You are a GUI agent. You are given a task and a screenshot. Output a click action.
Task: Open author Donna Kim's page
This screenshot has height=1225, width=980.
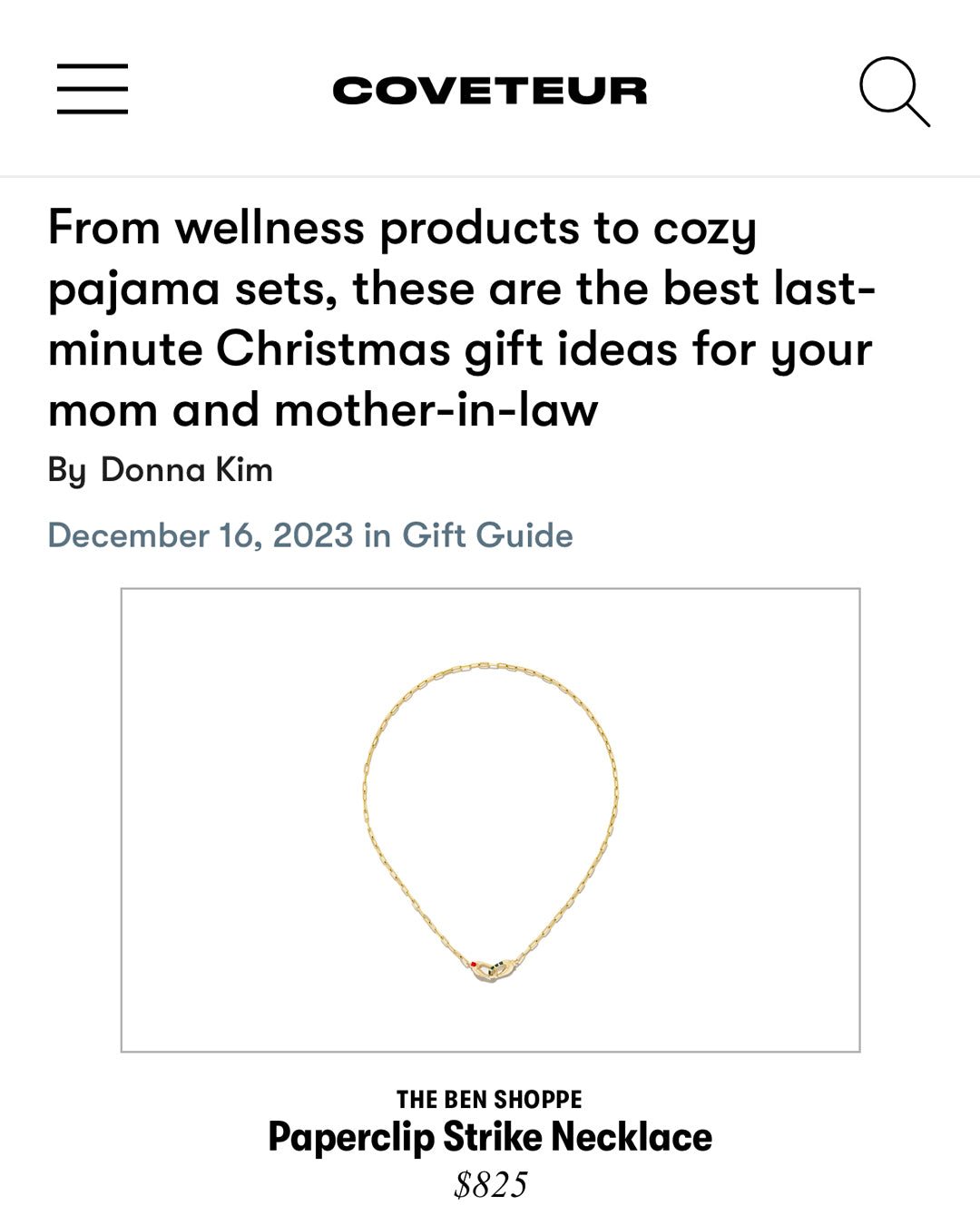[x=186, y=470]
